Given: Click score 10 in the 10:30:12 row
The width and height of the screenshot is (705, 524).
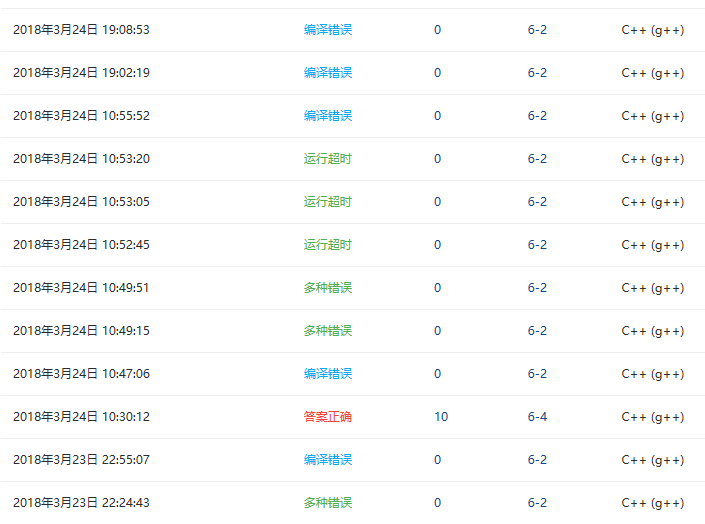Looking at the screenshot, I should click(x=441, y=417).
